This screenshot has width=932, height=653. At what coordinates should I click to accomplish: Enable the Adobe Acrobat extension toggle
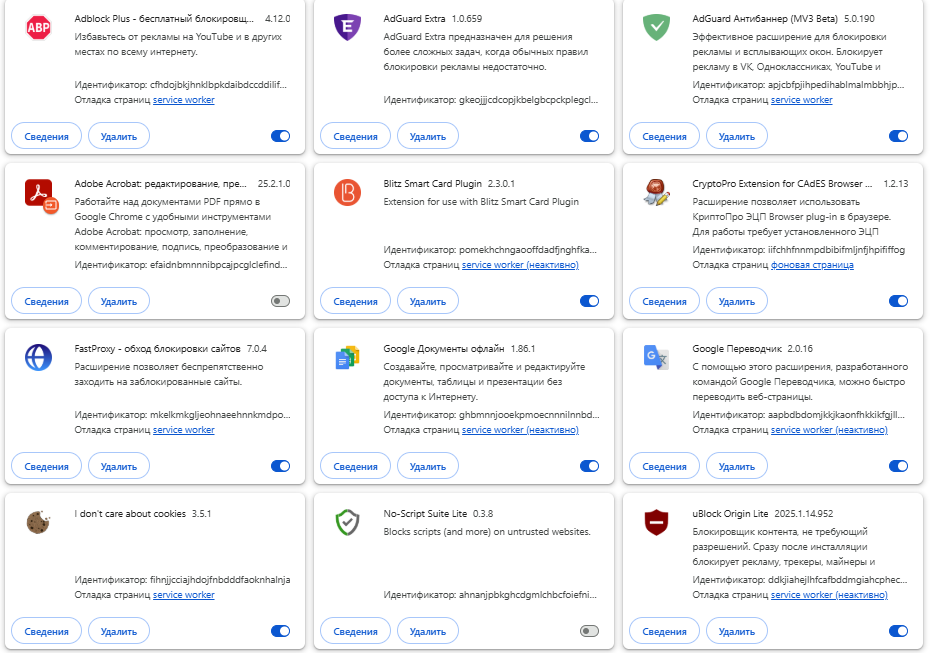(x=280, y=301)
